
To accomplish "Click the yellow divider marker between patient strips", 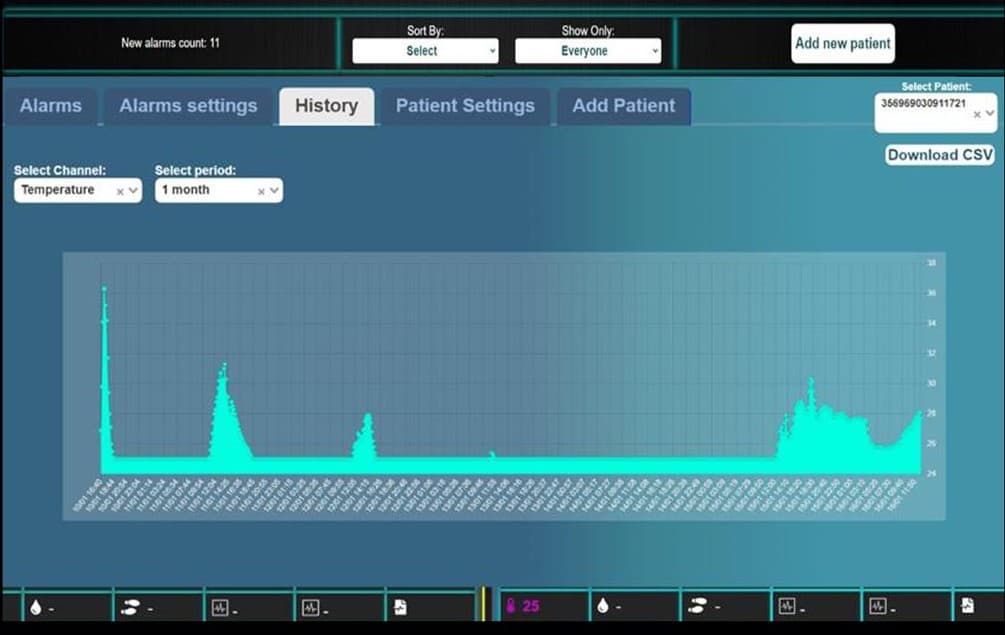I will (x=485, y=604).
